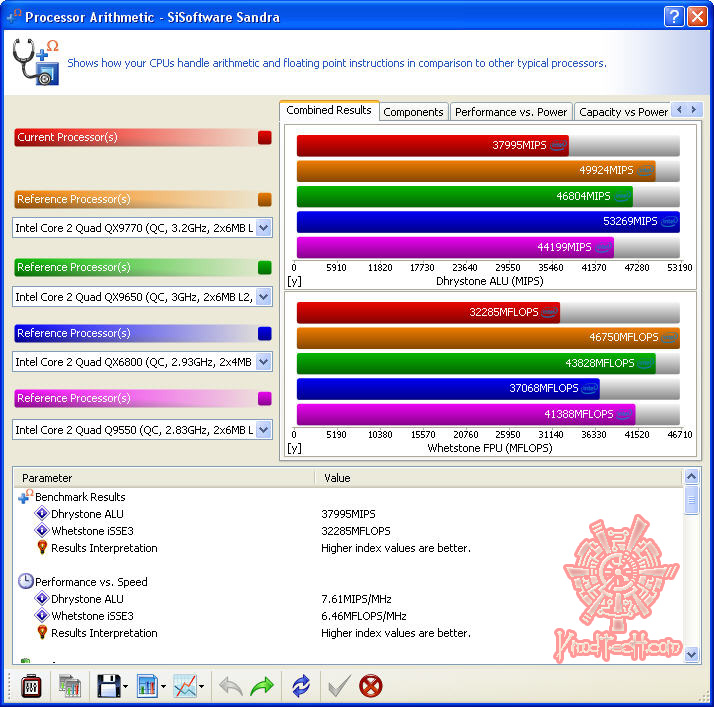Click the orange Reference Processor color swatch
714x707 pixels.
(x=265, y=199)
